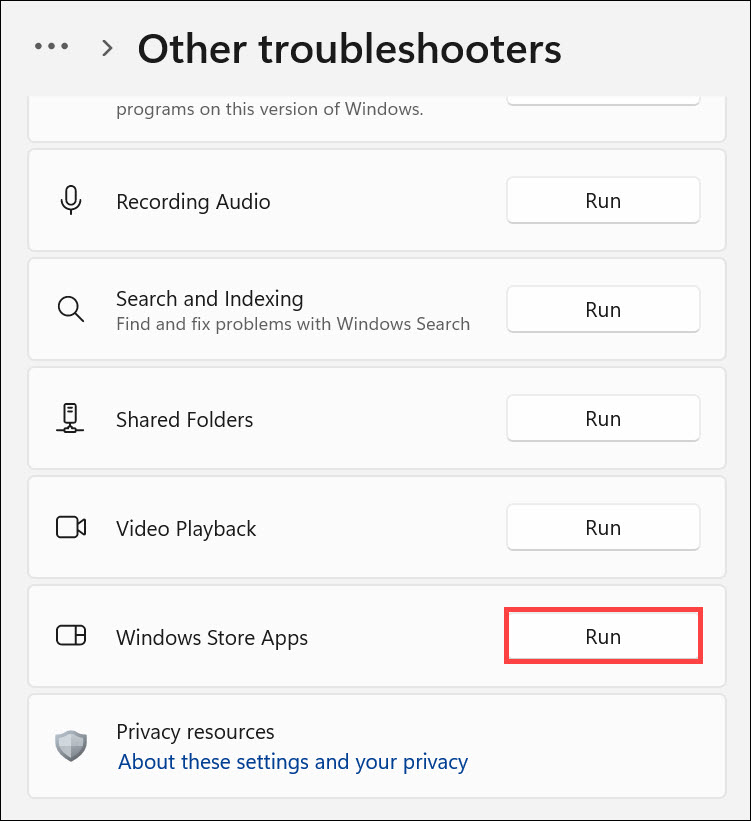Viewport: 751px width, 821px height.
Task: Run the Shared Folders troubleshooter
Action: 603,419
